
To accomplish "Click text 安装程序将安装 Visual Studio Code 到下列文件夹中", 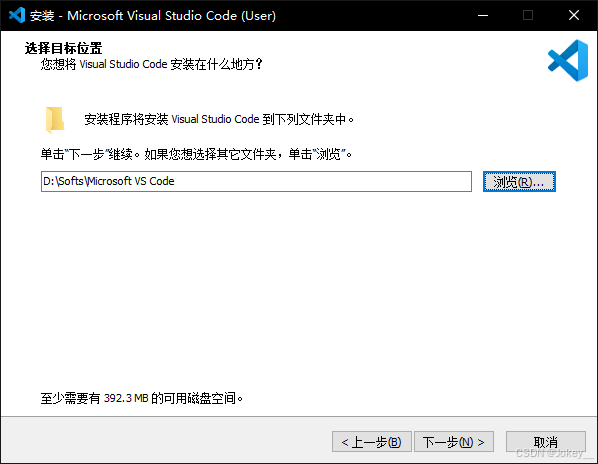I will tap(219, 119).
